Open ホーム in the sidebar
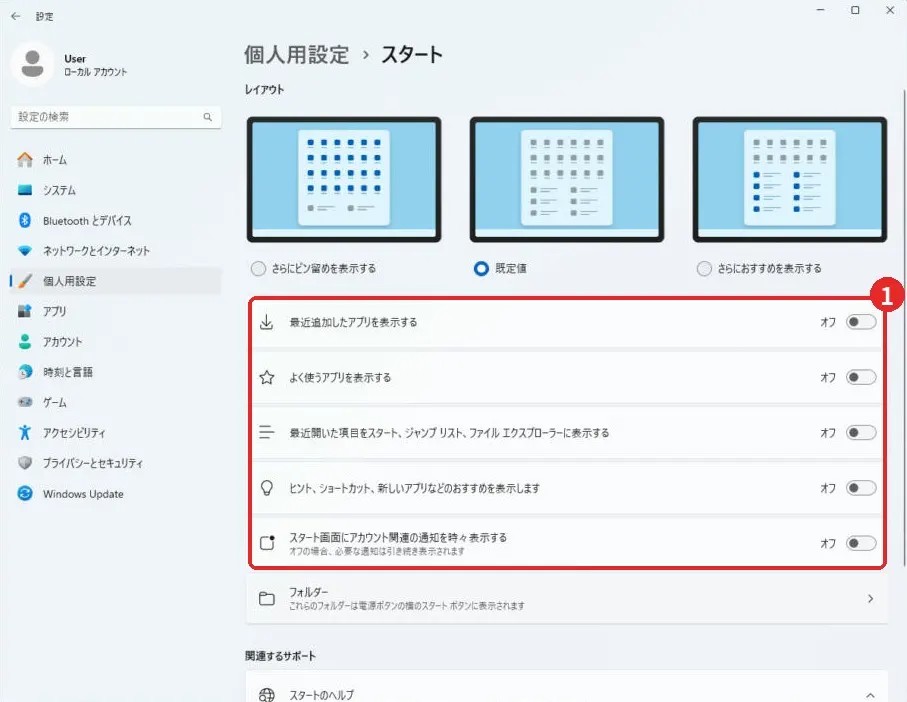 pyautogui.click(x=116, y=160)
